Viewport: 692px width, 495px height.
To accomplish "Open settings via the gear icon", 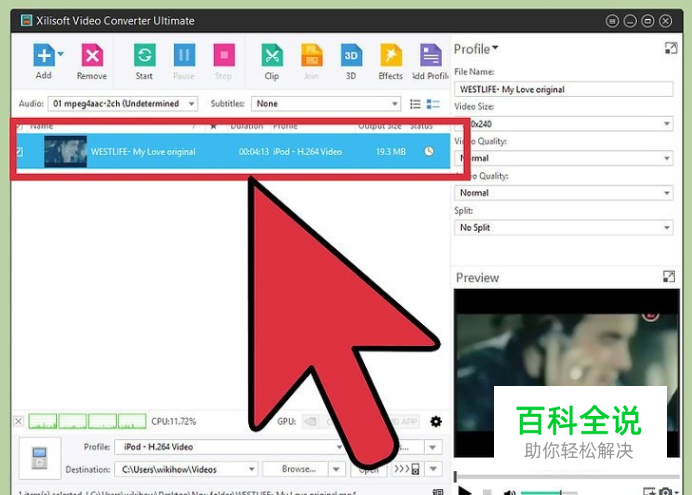I will (436, 421).
